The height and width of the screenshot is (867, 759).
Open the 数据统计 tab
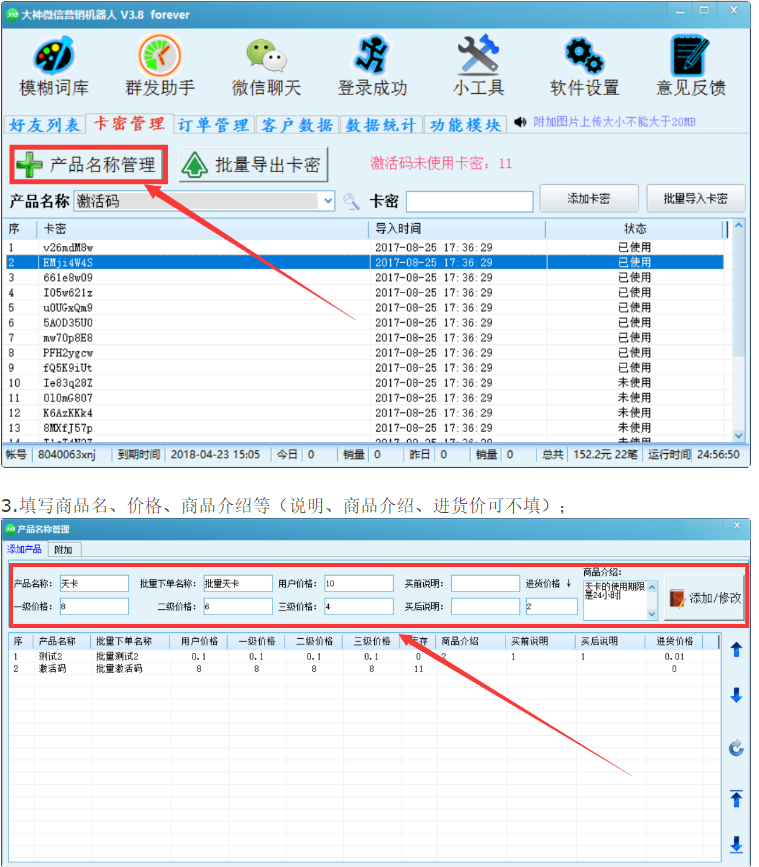(381, 125)
